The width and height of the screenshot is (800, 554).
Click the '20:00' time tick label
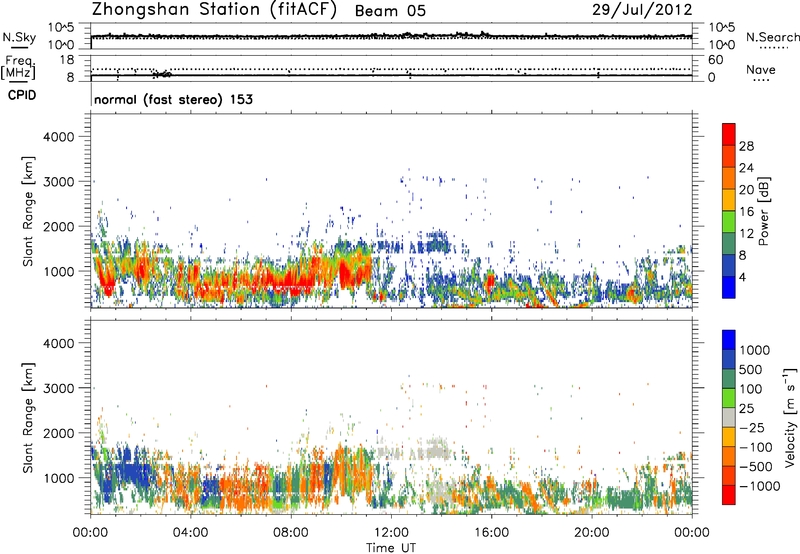(x=591, y=533)
